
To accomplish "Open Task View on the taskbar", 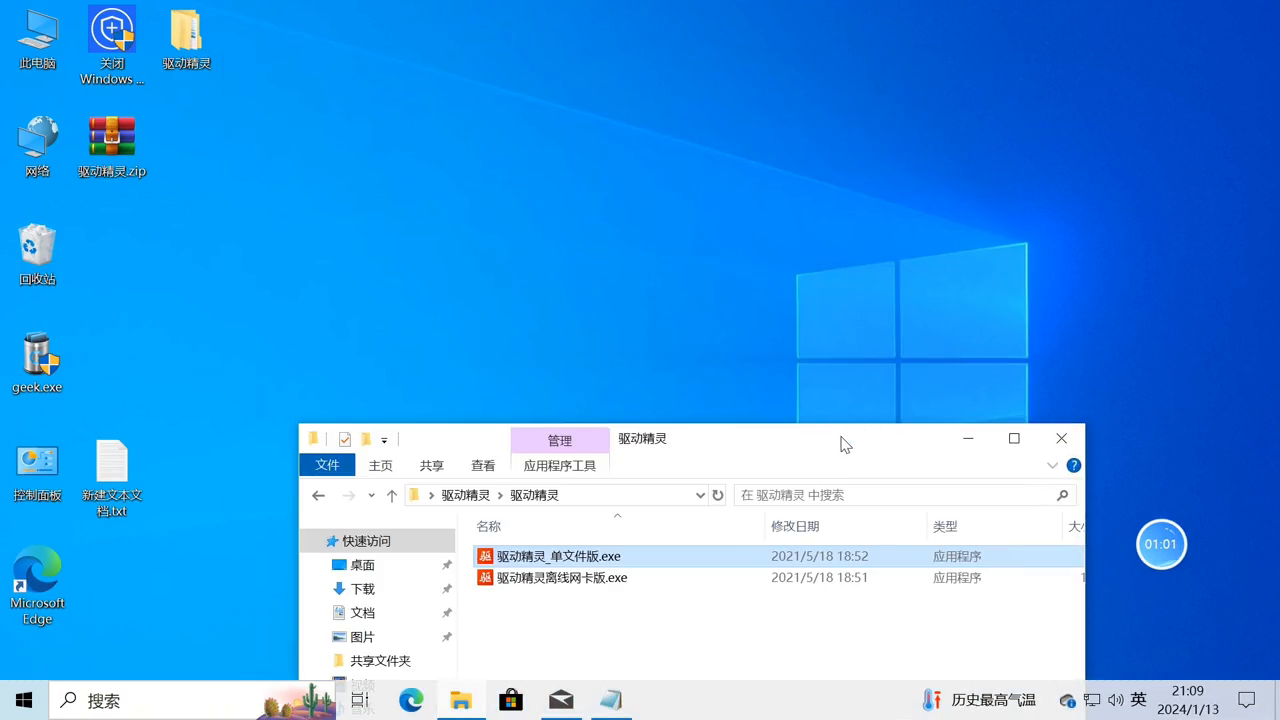I will tap(360, 700).
